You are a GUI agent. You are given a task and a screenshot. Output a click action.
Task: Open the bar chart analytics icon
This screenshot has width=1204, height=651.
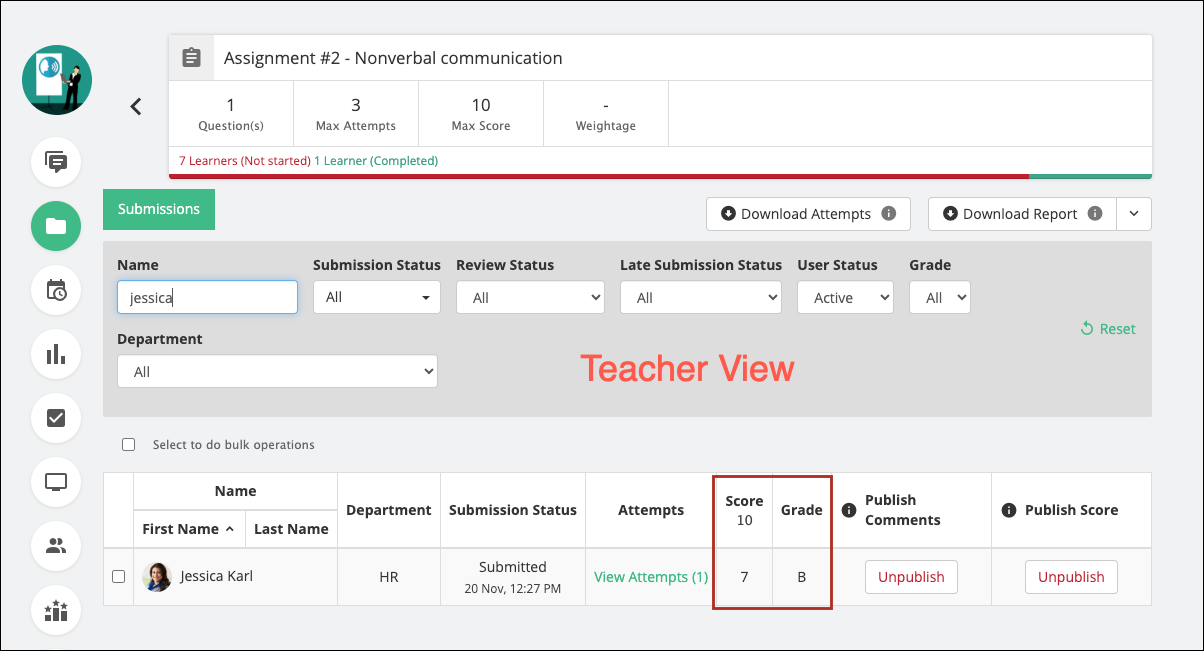pos(56,354)
